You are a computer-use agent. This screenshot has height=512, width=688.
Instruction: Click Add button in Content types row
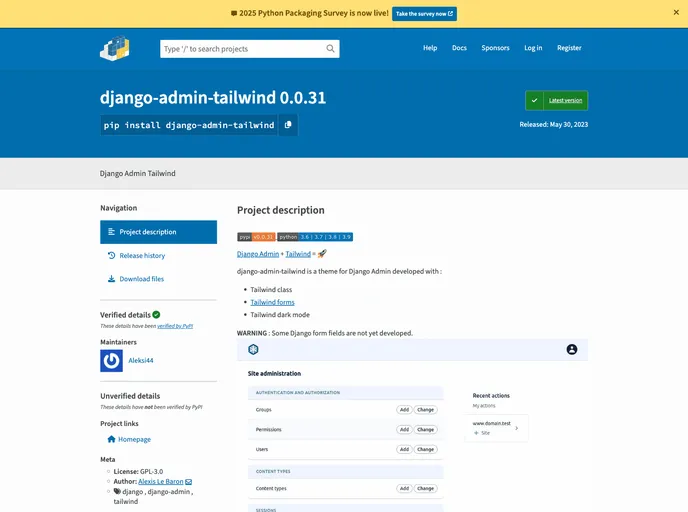[404, 488]
